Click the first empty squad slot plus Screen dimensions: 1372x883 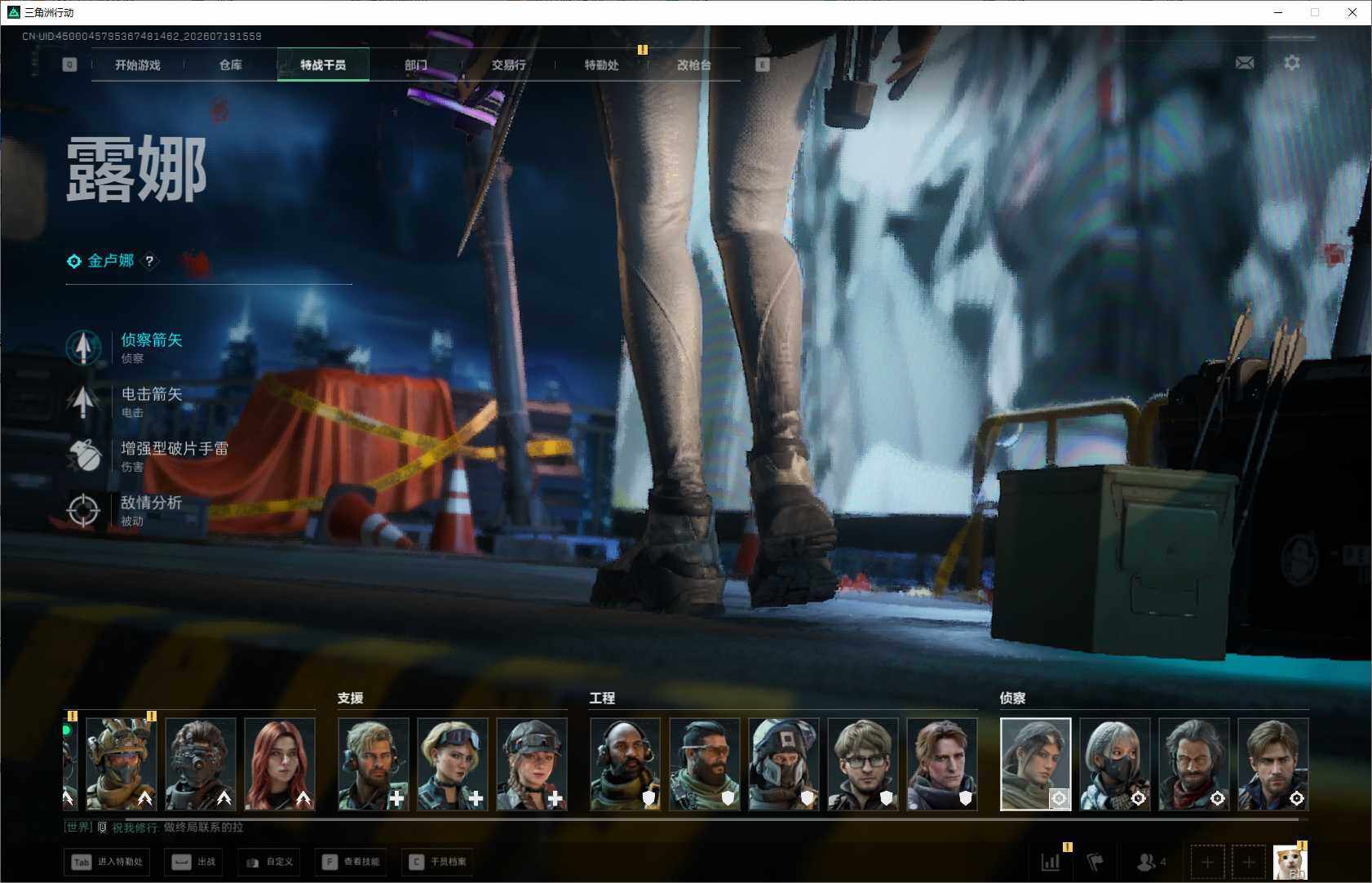point(1207,862)
